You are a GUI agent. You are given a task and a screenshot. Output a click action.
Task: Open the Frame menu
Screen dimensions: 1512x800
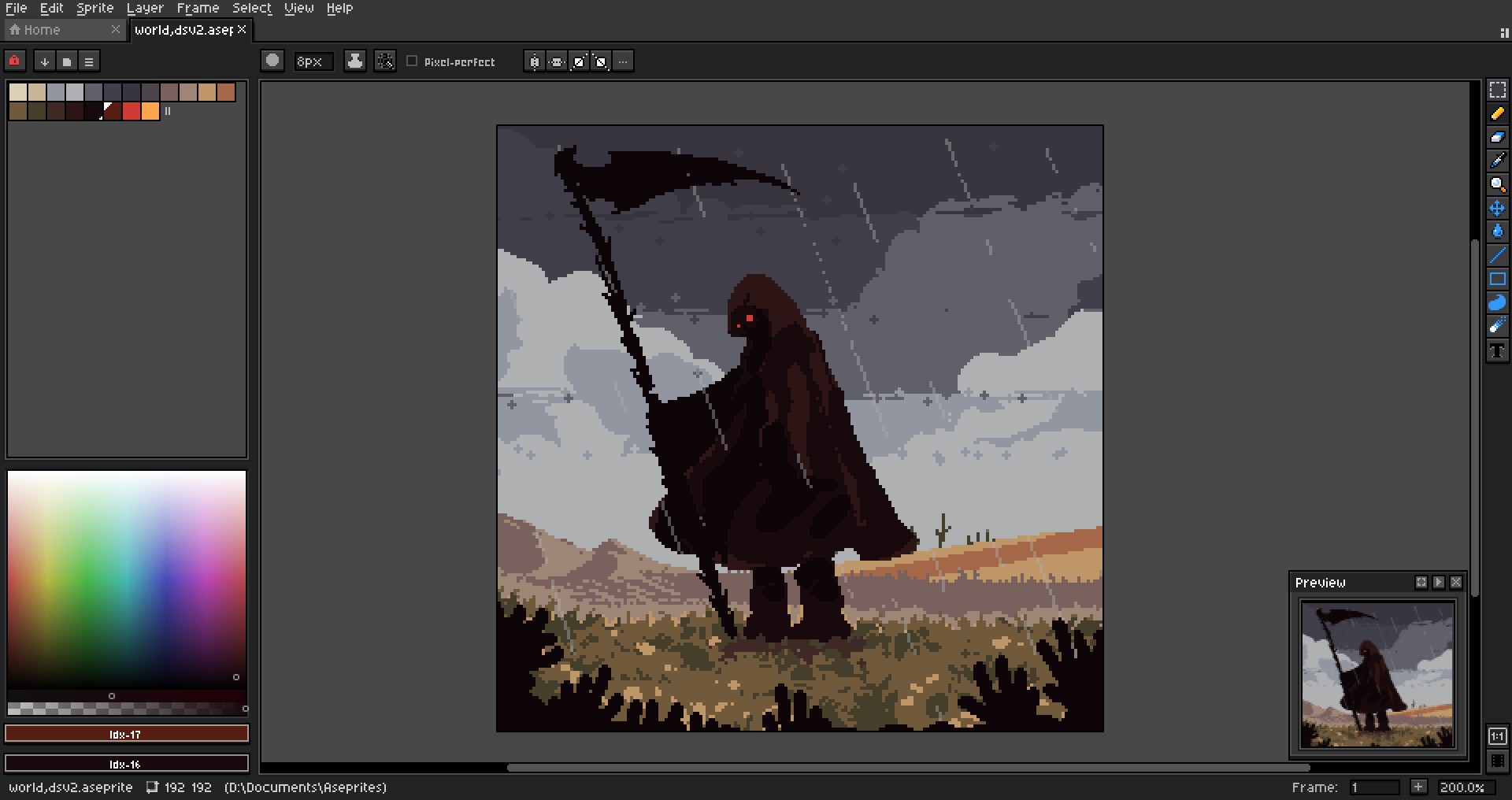tap(198, 8)
